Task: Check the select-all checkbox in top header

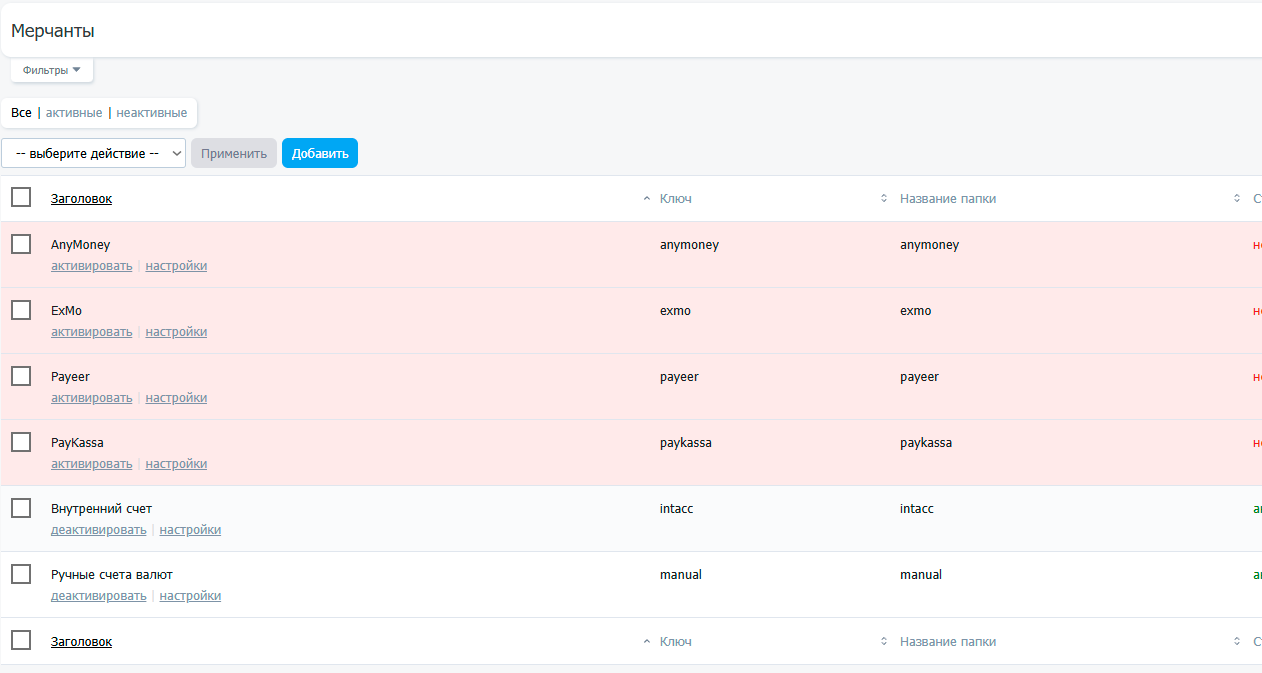Action: (21, 197)
